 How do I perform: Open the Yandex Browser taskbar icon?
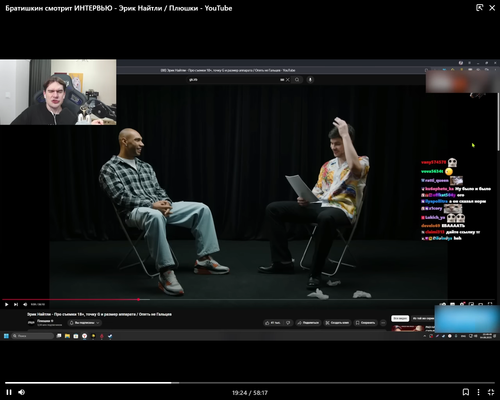[x=84, y=336]
